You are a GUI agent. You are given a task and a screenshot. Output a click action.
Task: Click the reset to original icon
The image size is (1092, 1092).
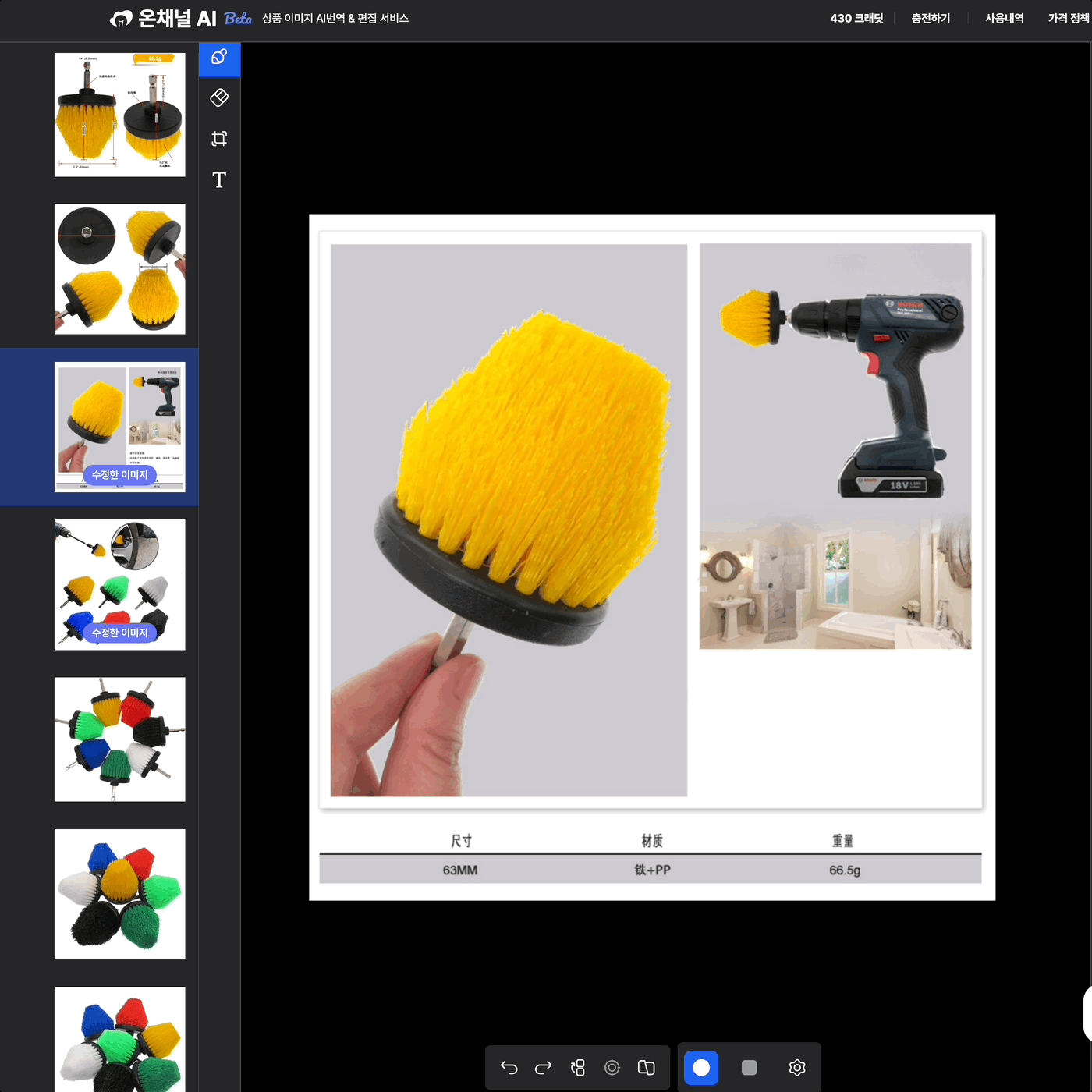click(578, 1067)
